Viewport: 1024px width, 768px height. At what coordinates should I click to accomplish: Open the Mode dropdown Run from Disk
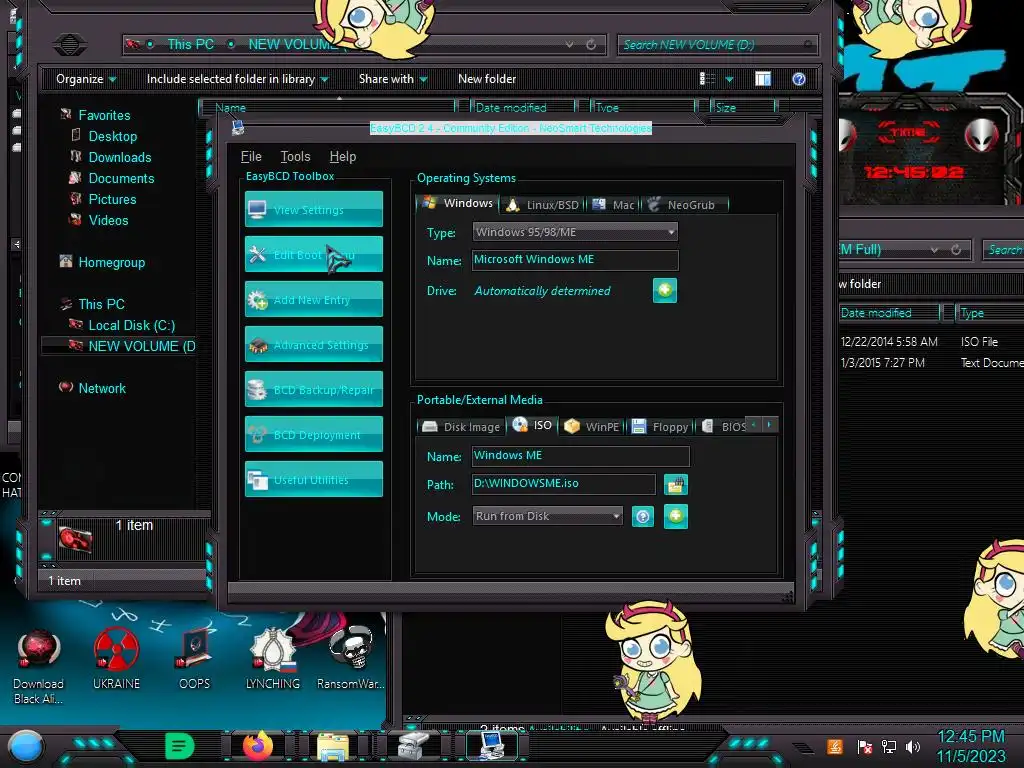547,516
